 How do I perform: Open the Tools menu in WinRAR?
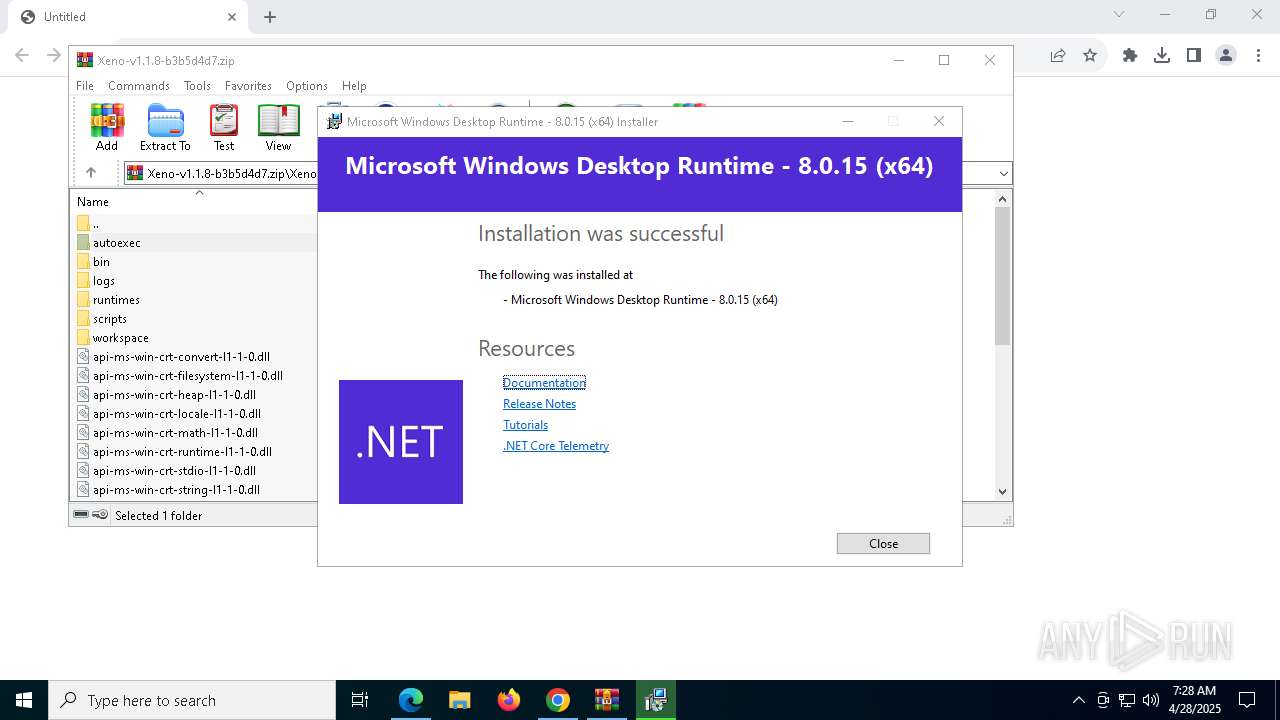click(197, 86)
